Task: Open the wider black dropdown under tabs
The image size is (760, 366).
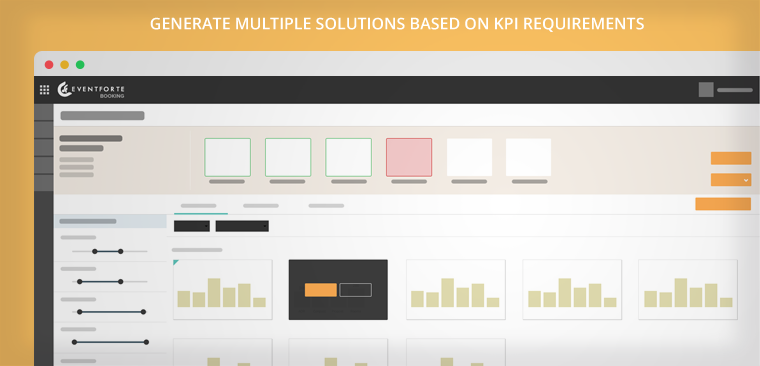Action: [x=242, y=226]
